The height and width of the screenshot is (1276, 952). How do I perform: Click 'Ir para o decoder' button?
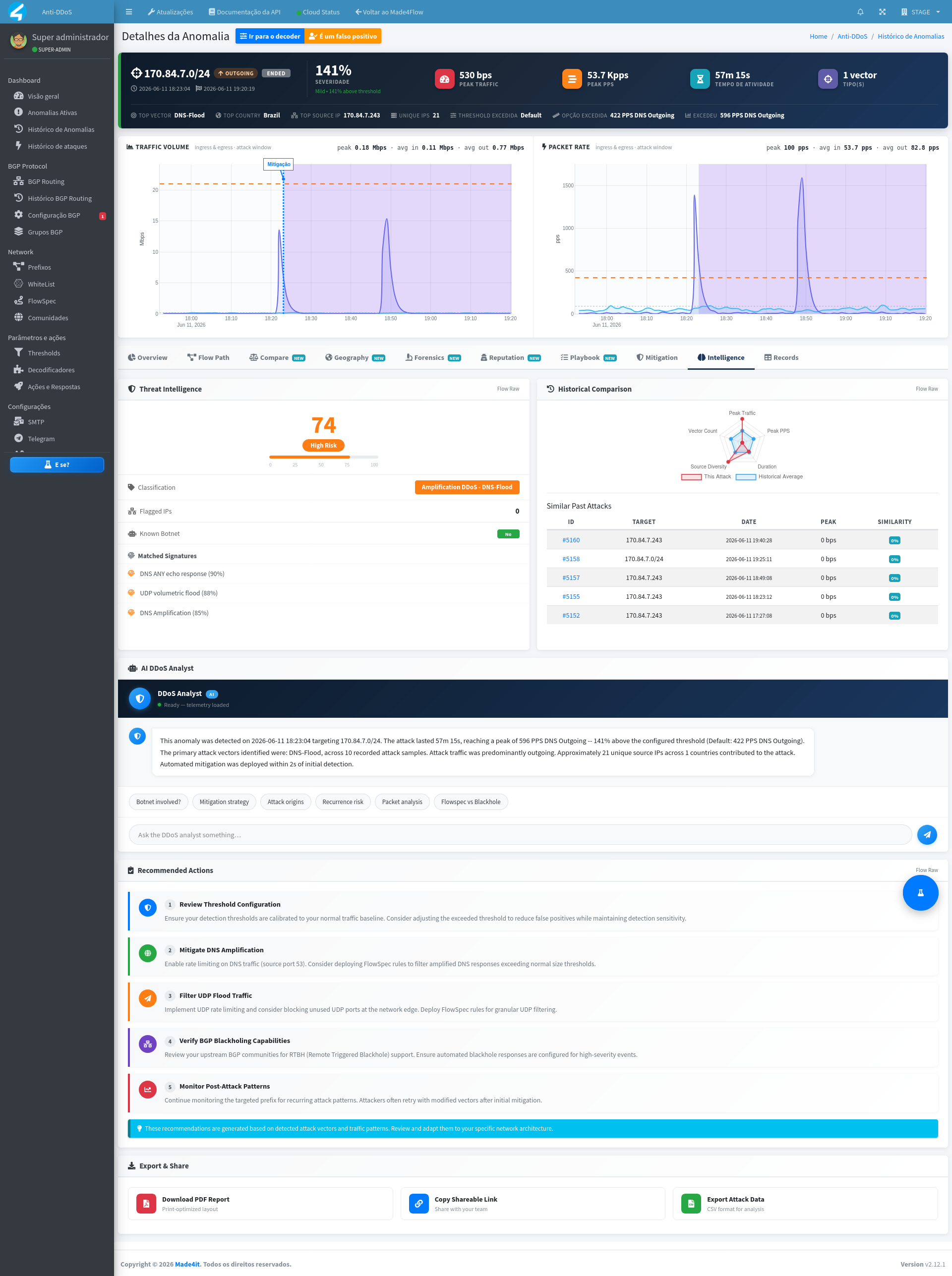pyautogui.click(x=270, y=36)
